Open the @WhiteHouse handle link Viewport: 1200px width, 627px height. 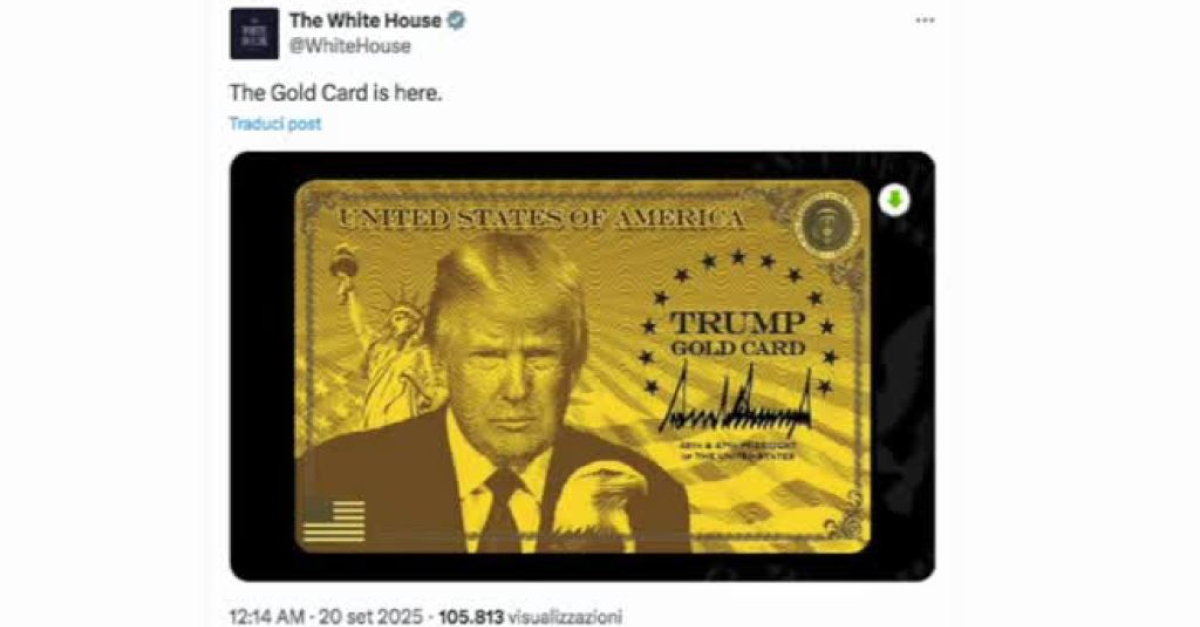350,46
